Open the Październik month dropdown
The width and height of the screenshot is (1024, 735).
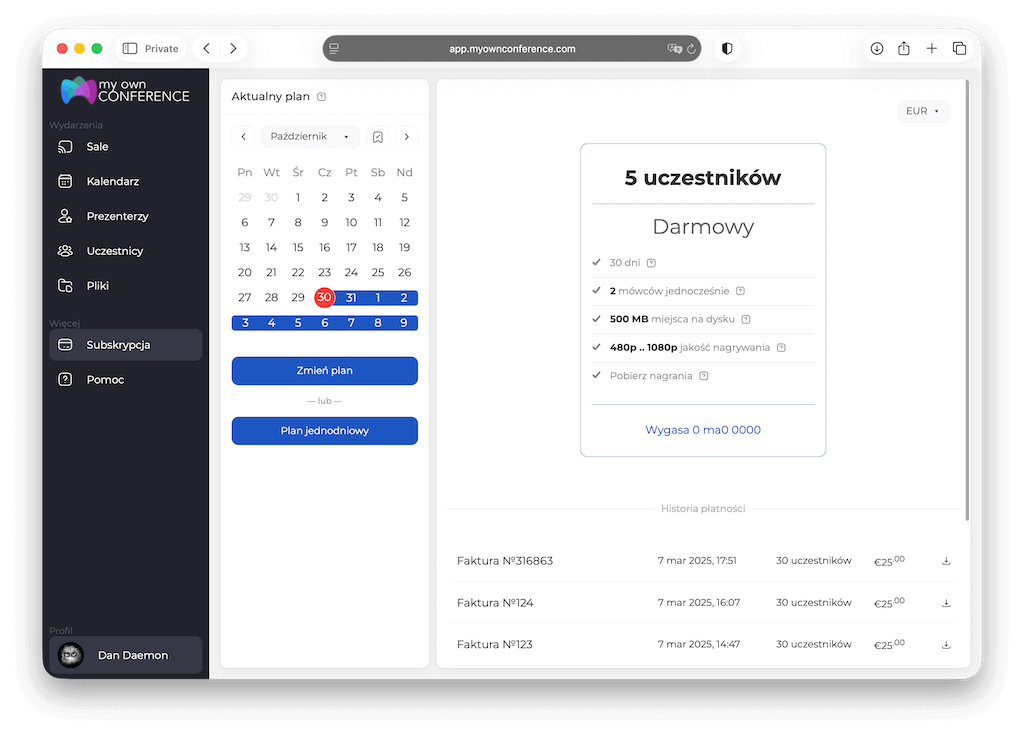pos(310,137)
